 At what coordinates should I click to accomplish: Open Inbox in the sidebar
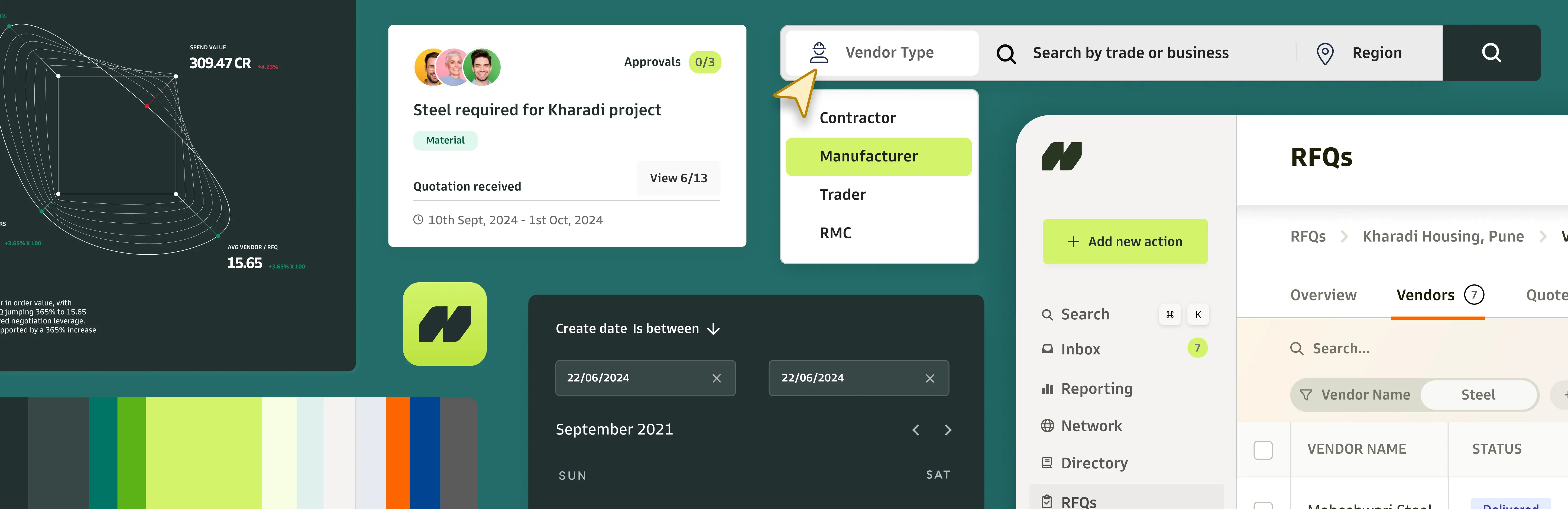[x=1080, y=349]
